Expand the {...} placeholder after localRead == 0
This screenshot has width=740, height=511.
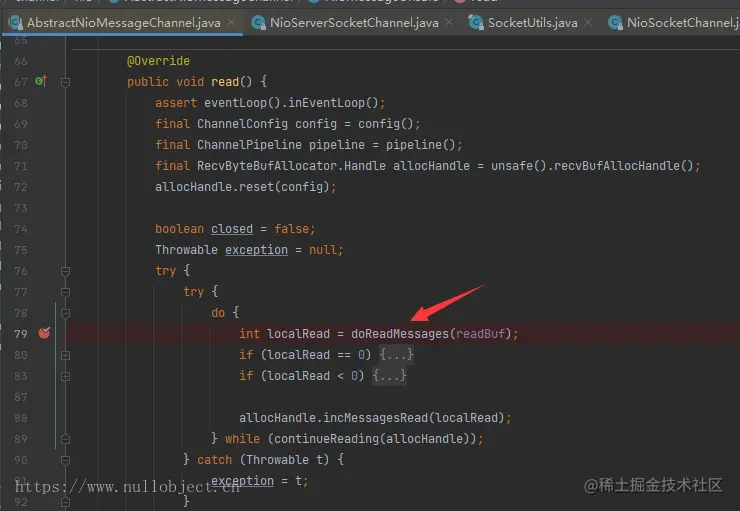(x=396, y=354)
